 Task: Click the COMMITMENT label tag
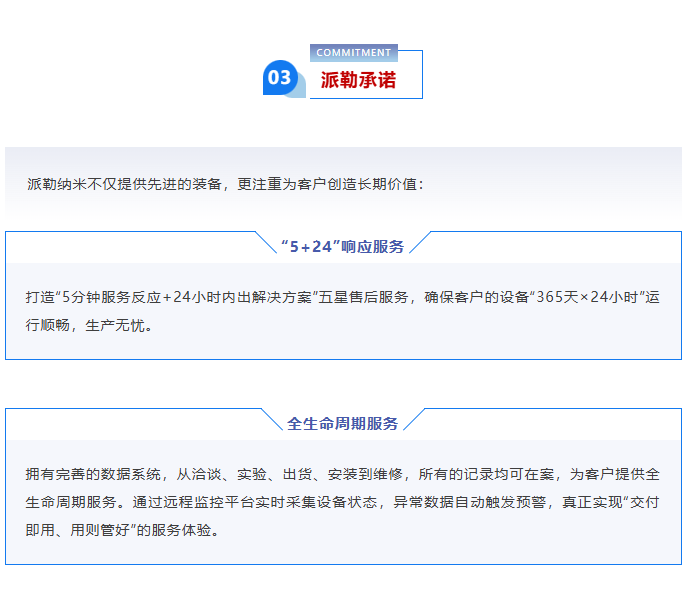click(x=353, y=52)
